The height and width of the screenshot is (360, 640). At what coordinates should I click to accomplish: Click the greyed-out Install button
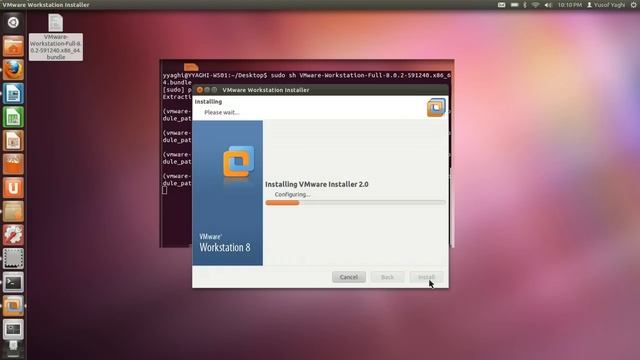(x=426, y=277)
